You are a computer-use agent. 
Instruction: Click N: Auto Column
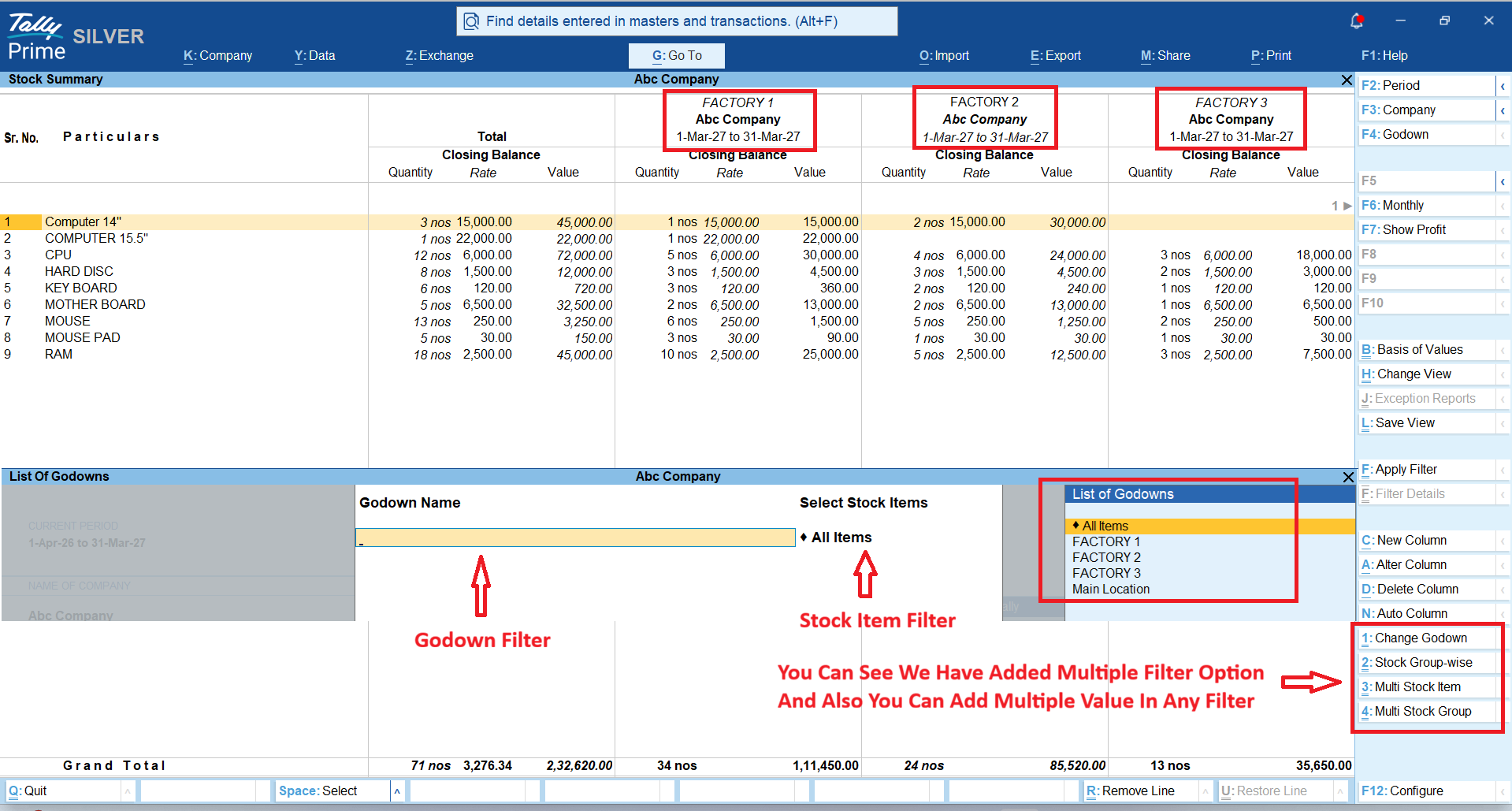1426,614
